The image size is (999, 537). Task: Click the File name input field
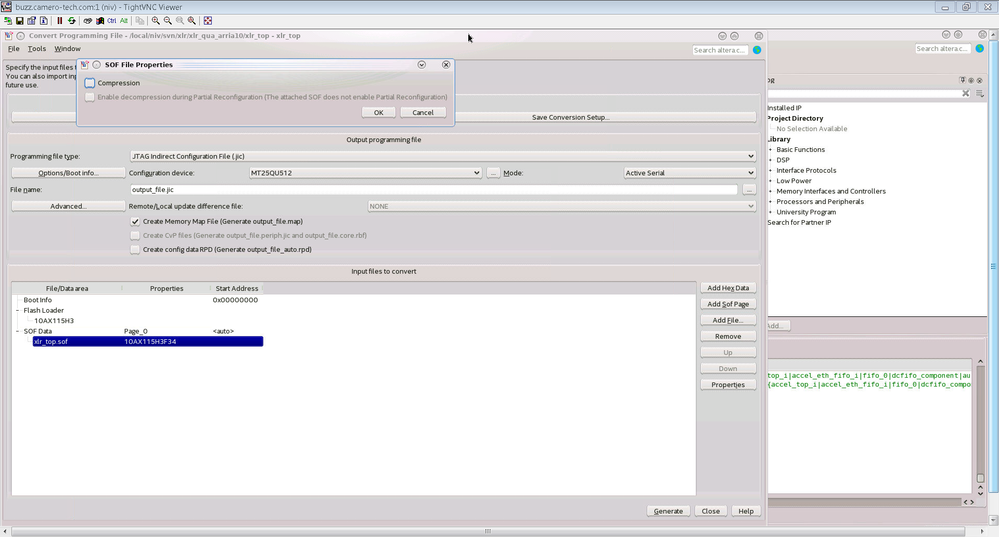434,189
